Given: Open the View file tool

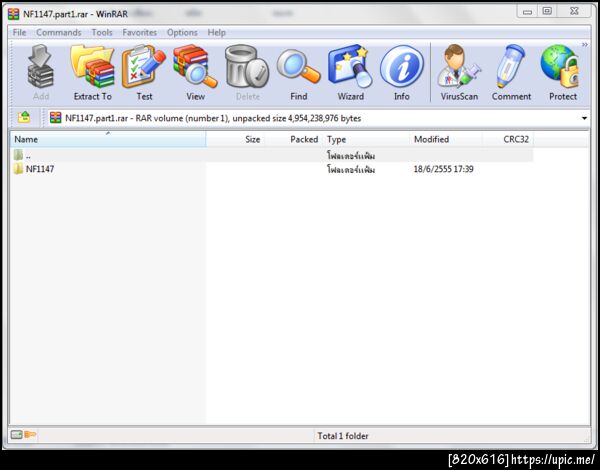Looking at the screenshot, I should pos(196,72).
